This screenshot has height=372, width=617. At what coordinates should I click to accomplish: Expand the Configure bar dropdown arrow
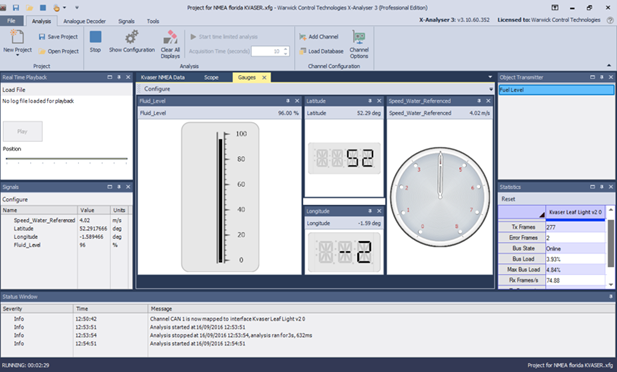pos(491,89)
